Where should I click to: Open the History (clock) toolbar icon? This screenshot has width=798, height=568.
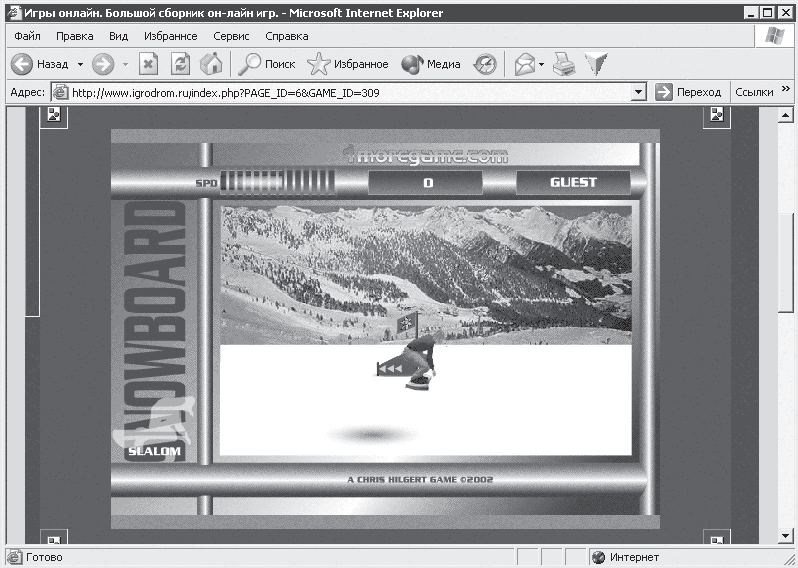pyautogui.click(x=485, y=64)
